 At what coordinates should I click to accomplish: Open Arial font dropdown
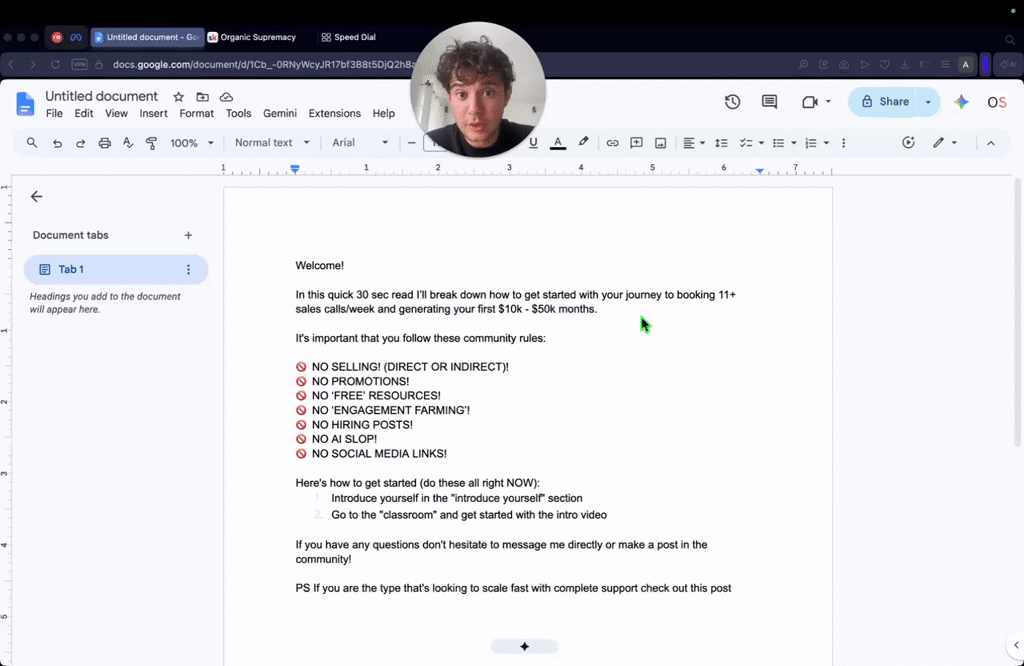click(x=360, y=142)
